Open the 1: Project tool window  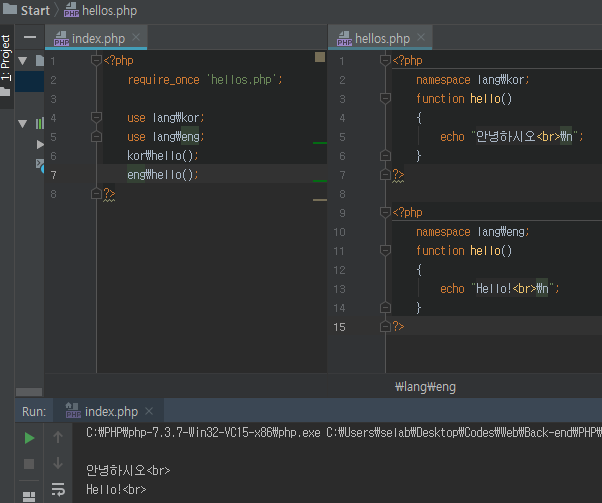pos(6,57)
